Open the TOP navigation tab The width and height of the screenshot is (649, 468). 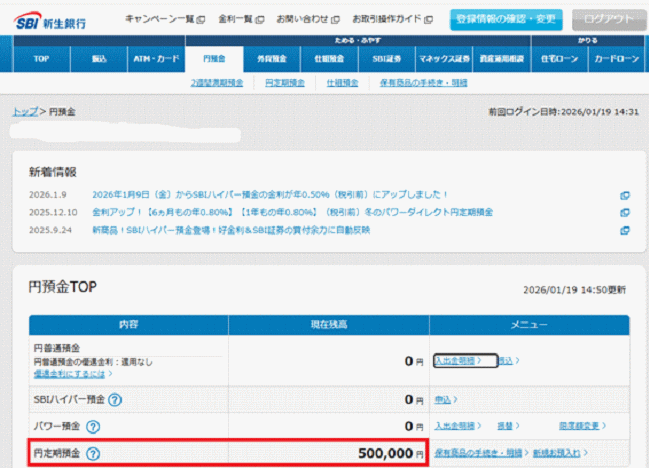coord(41,60)
